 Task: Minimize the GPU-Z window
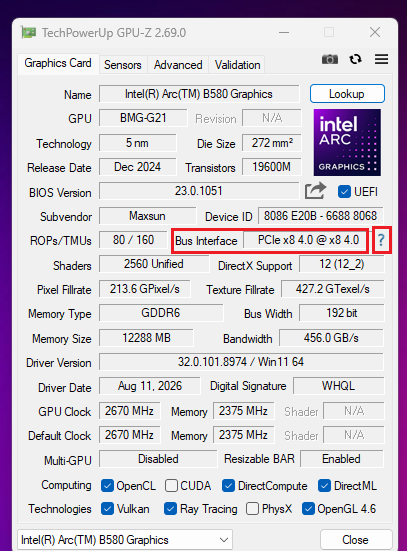coord(284,33)
